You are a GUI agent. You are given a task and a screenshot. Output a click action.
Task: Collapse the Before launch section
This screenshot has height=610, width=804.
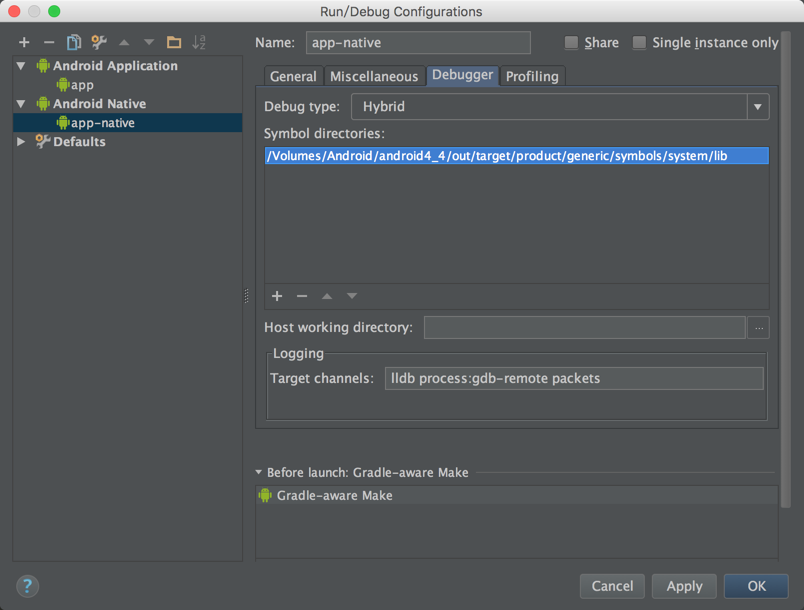pos(258,472)
